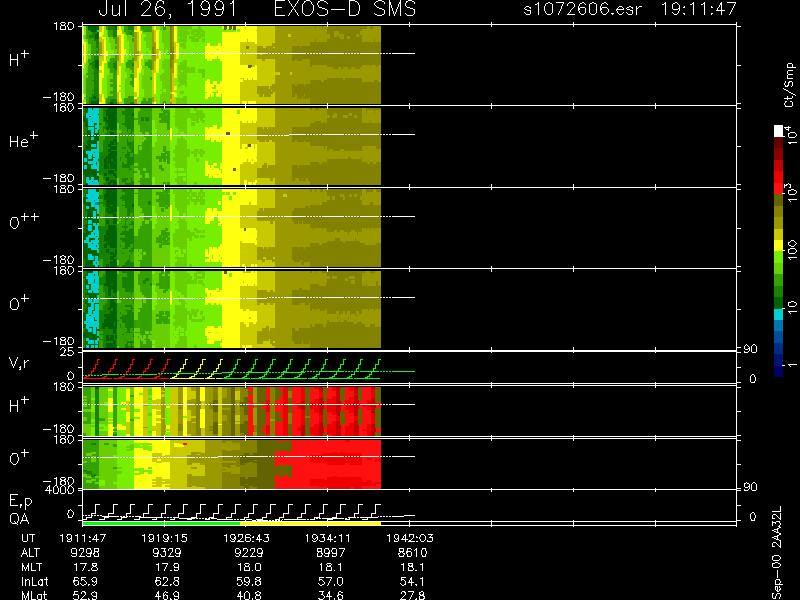Click the "Ct/Smp" color bar unit label
Image resolution: width=800 pixels, height=600 pixels.
790,84
